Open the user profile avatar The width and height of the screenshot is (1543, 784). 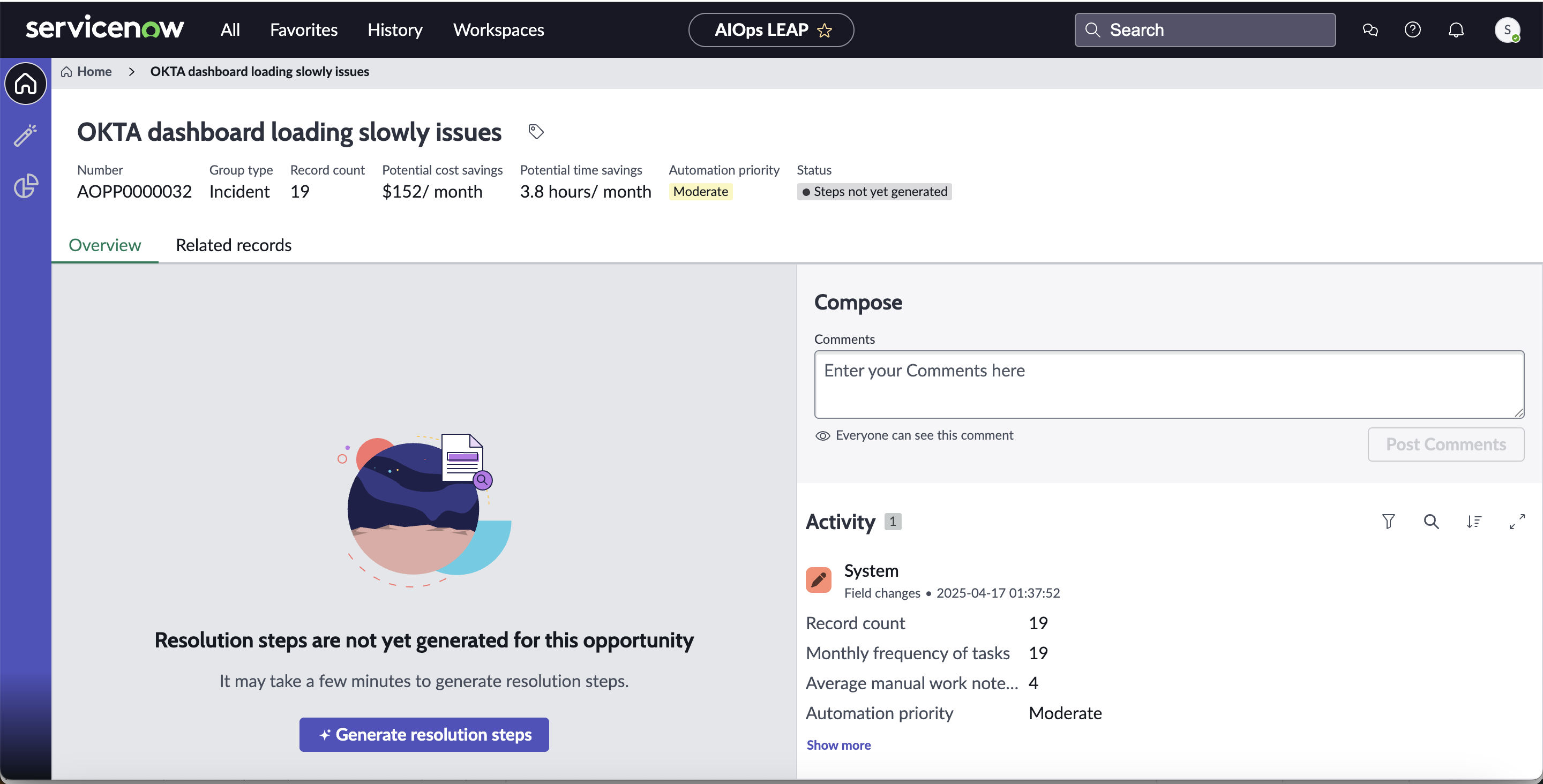(x=1507, y=30)
